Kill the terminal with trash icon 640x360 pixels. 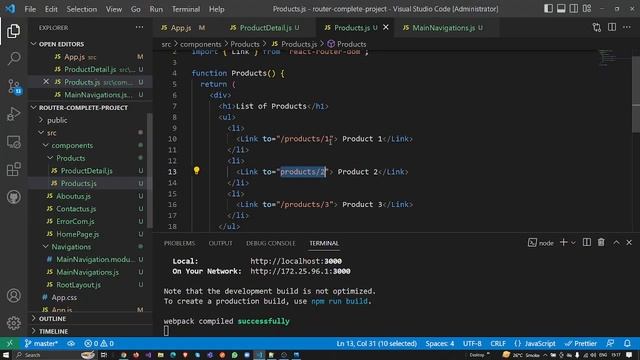(601, 242)
